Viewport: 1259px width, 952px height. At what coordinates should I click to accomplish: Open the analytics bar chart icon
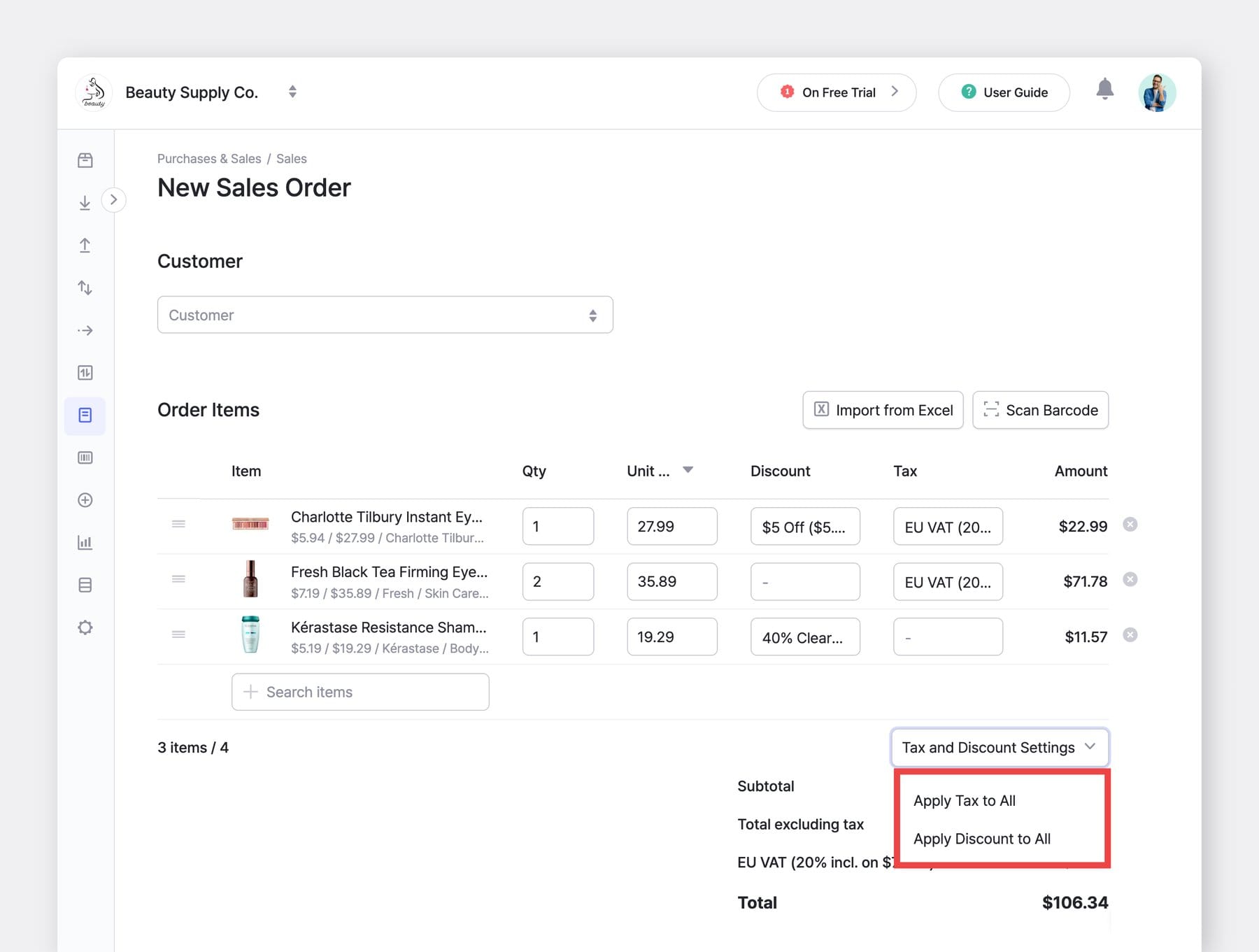pos(85,542)
